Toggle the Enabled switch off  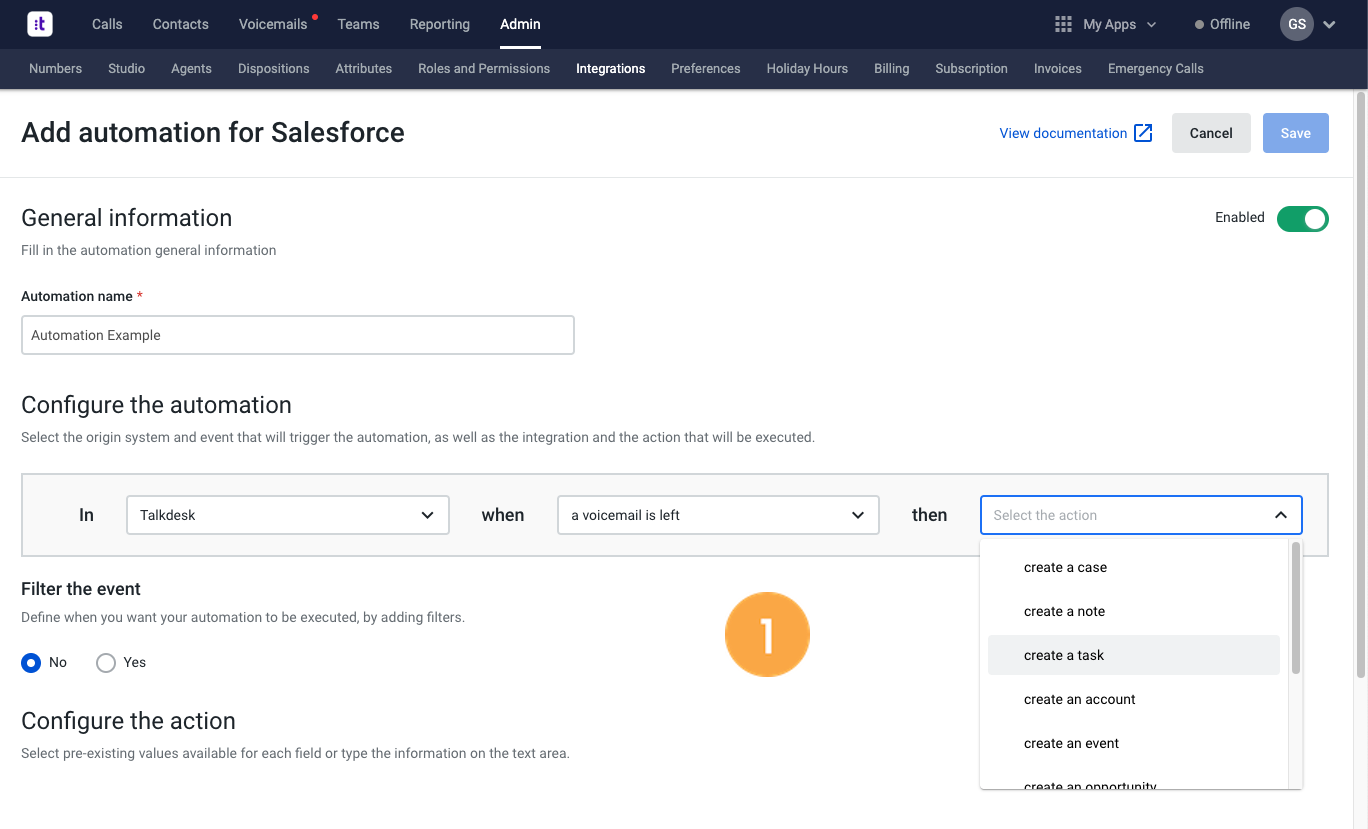pos(1303,218)
